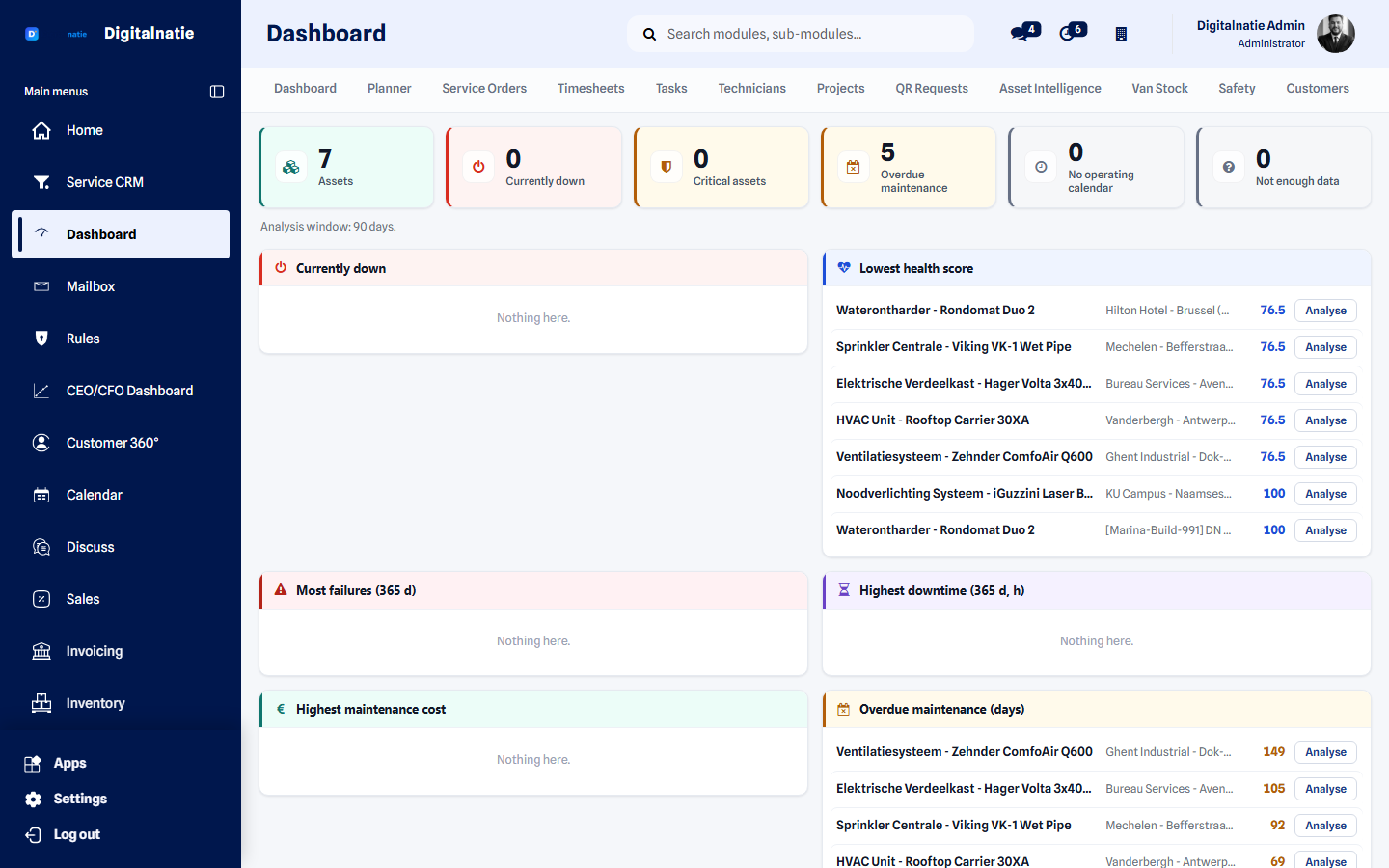Open the Technicians tab
1389x868 pixels.
[752, 88]
